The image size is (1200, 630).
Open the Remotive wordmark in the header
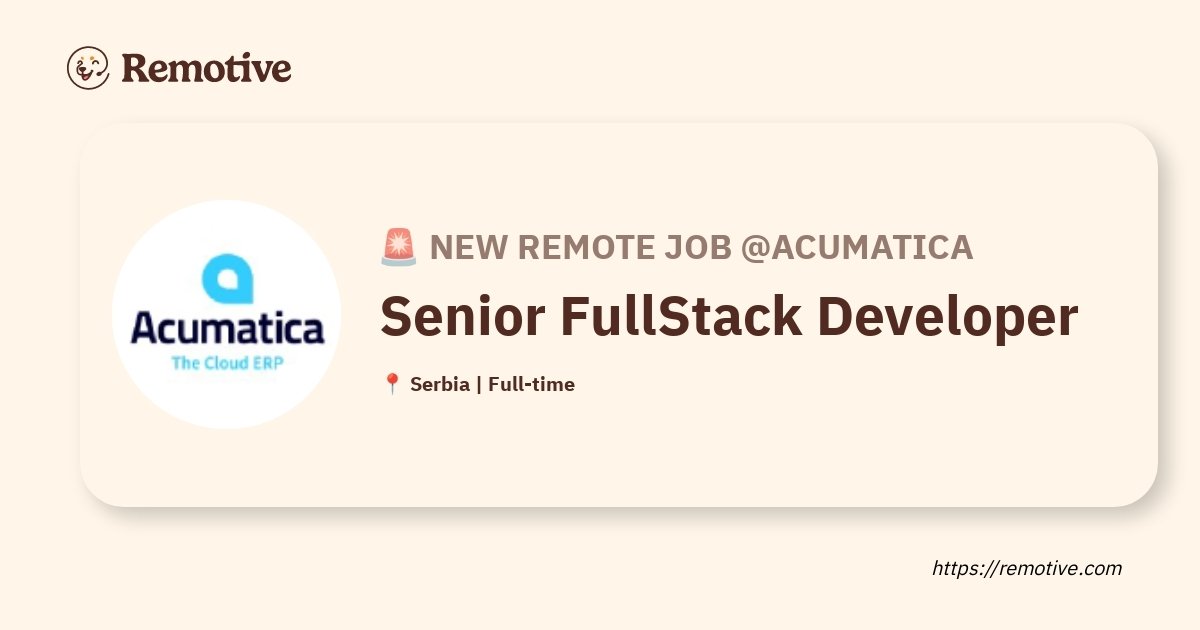(x=206, y=68)
